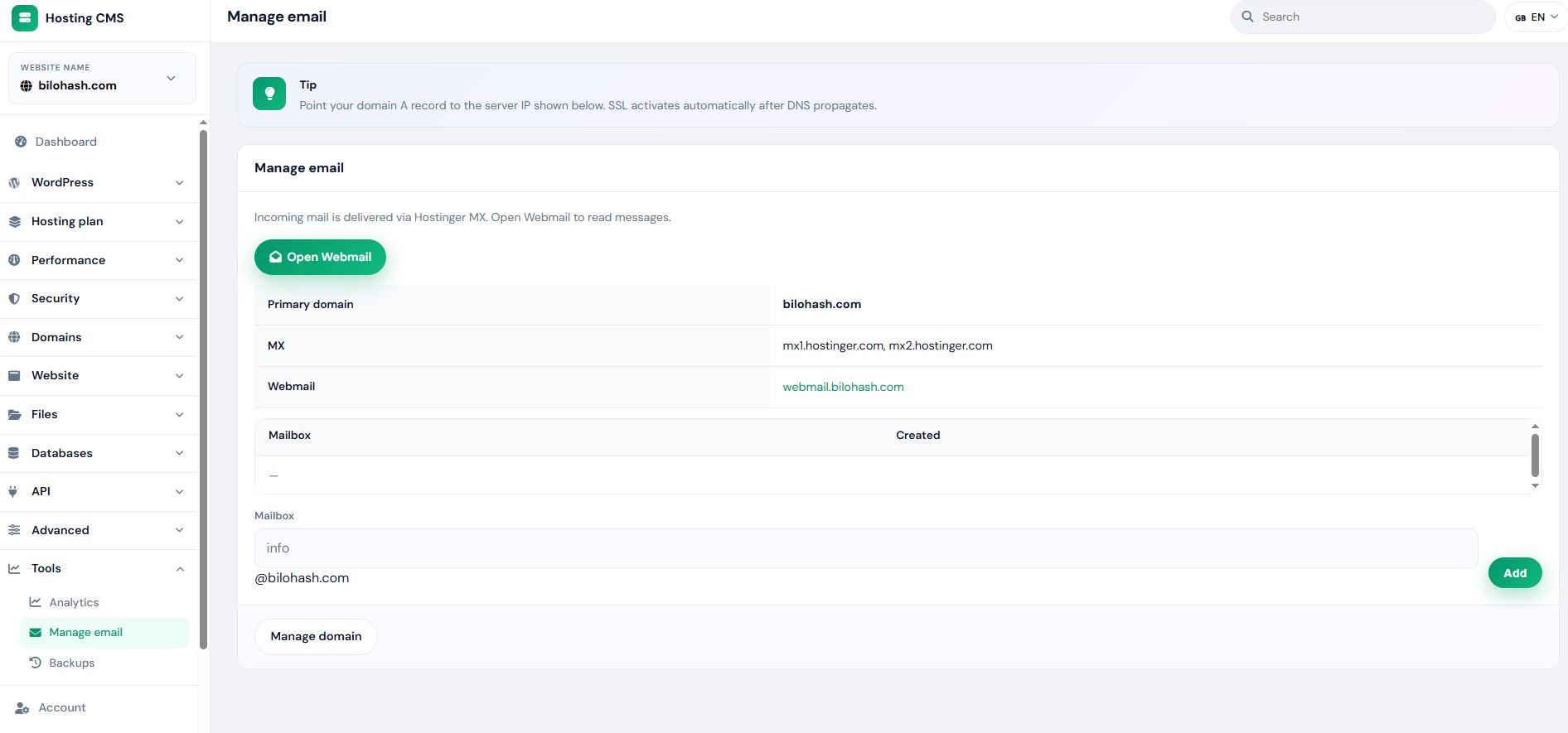1568x733 pixels.
Task: Click the WordPress logo icon
Action: (x=14, y=182)
